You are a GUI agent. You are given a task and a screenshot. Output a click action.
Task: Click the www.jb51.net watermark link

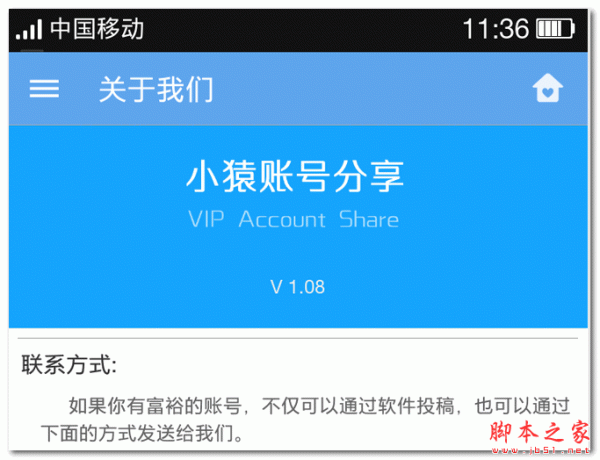(540, 451)
